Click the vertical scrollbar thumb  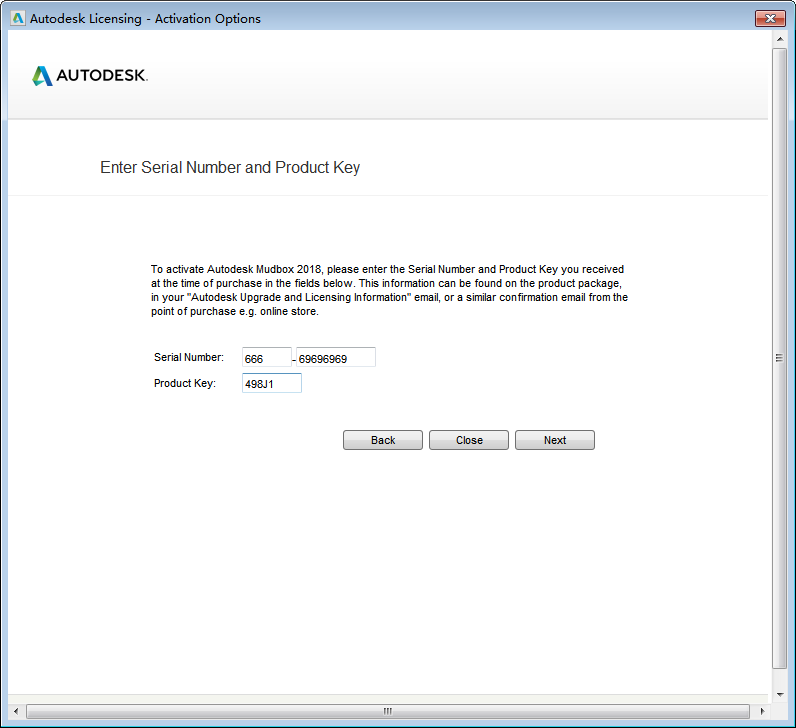click(780, 358)
